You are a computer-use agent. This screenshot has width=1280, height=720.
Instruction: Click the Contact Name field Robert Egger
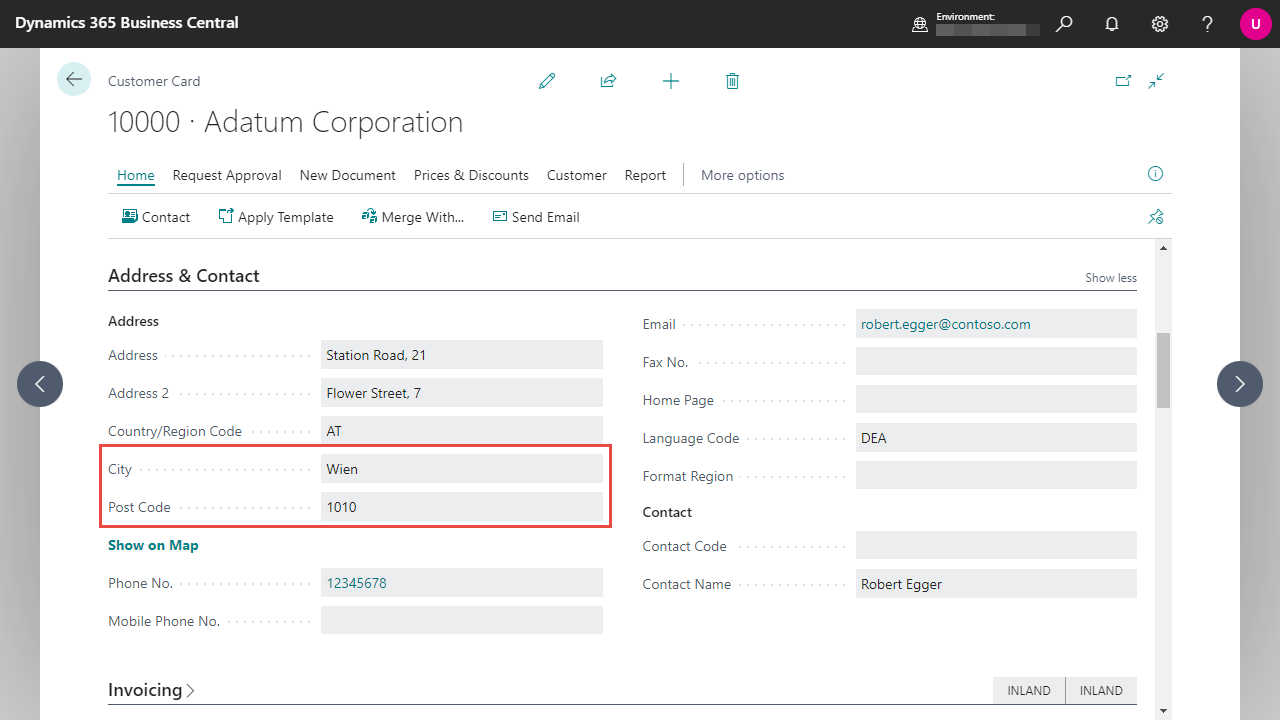(x=996, y=584)
